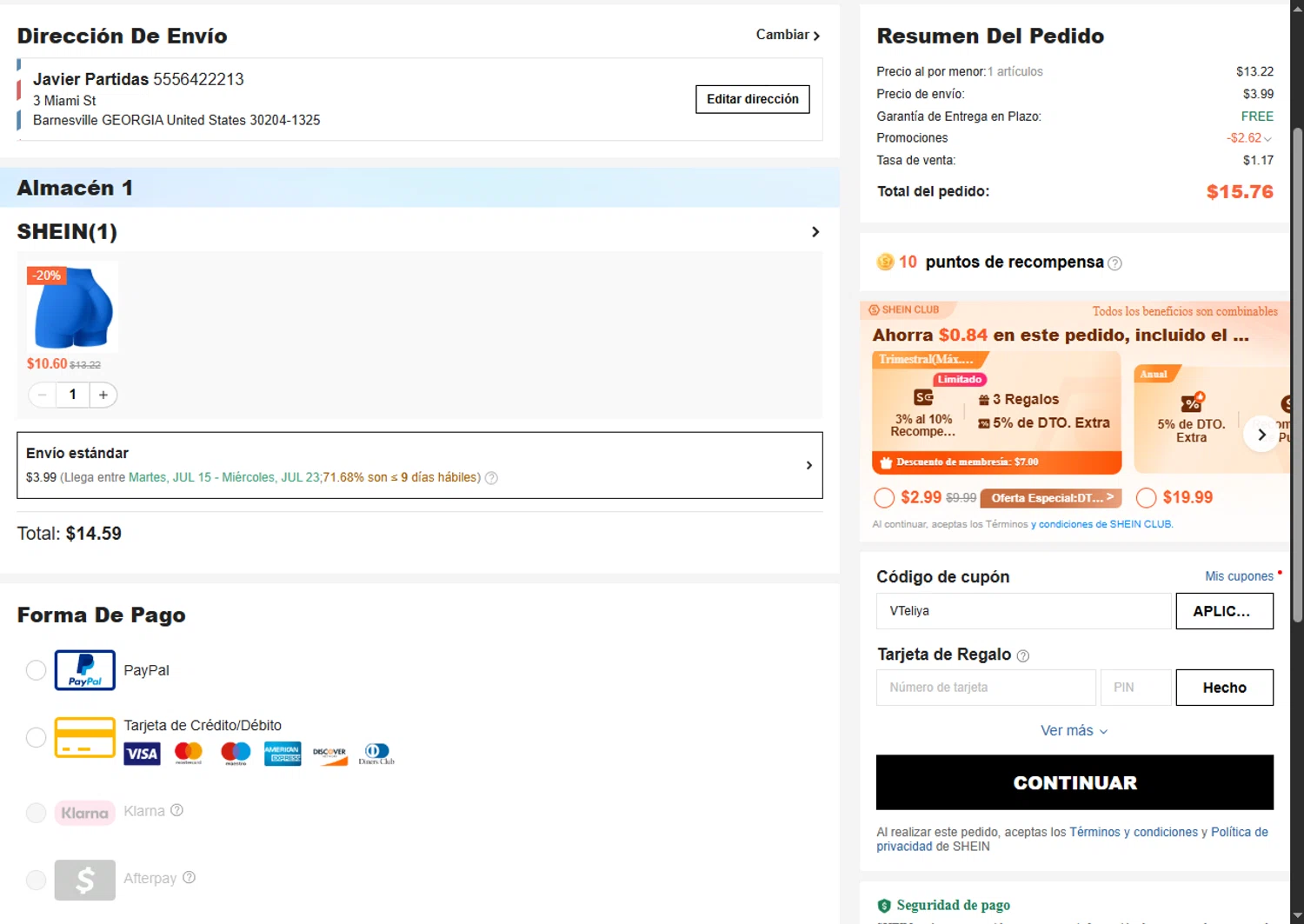Select credit/debit card payment option

click(x=36, y=737)
